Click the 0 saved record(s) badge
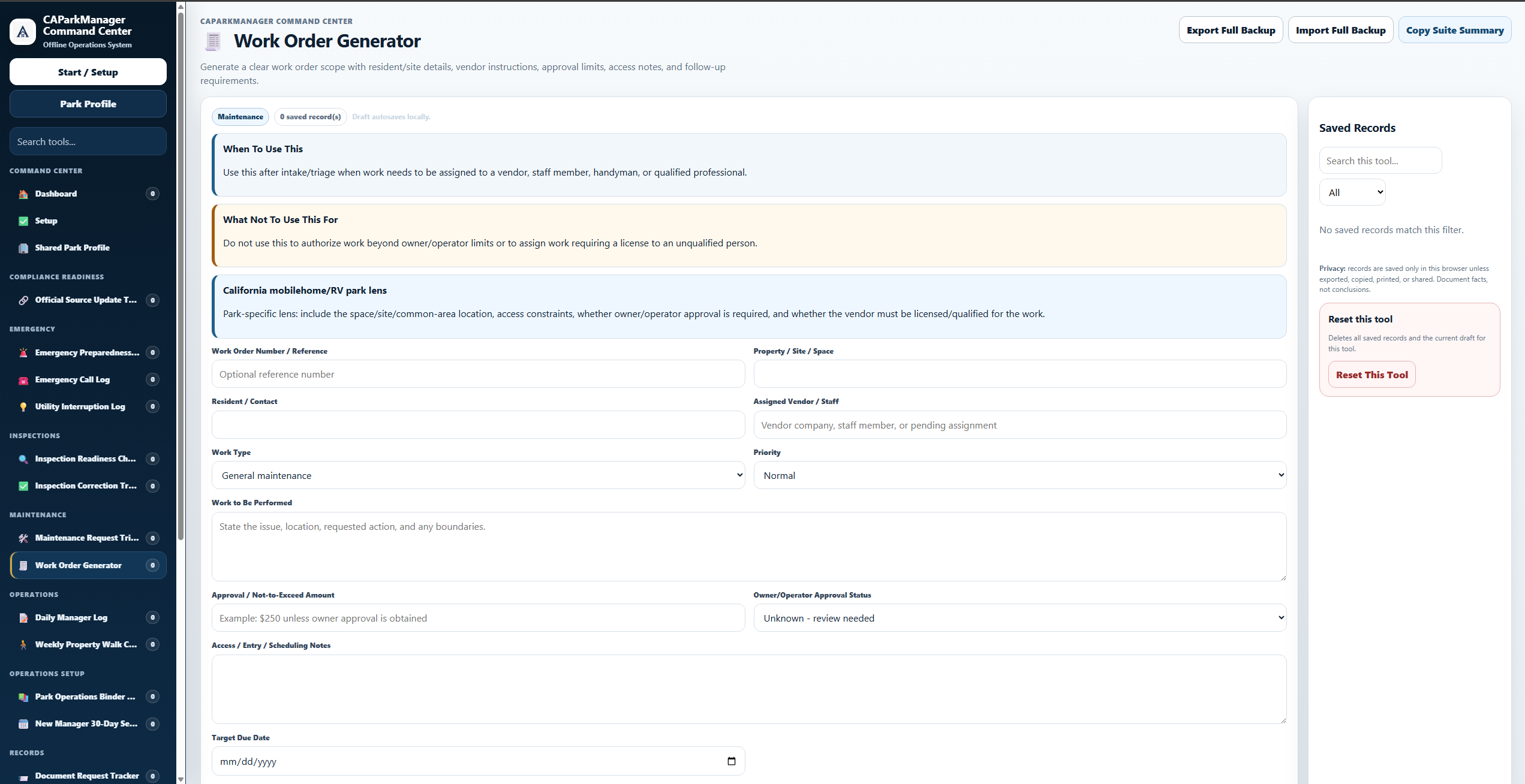 [310, 117]
